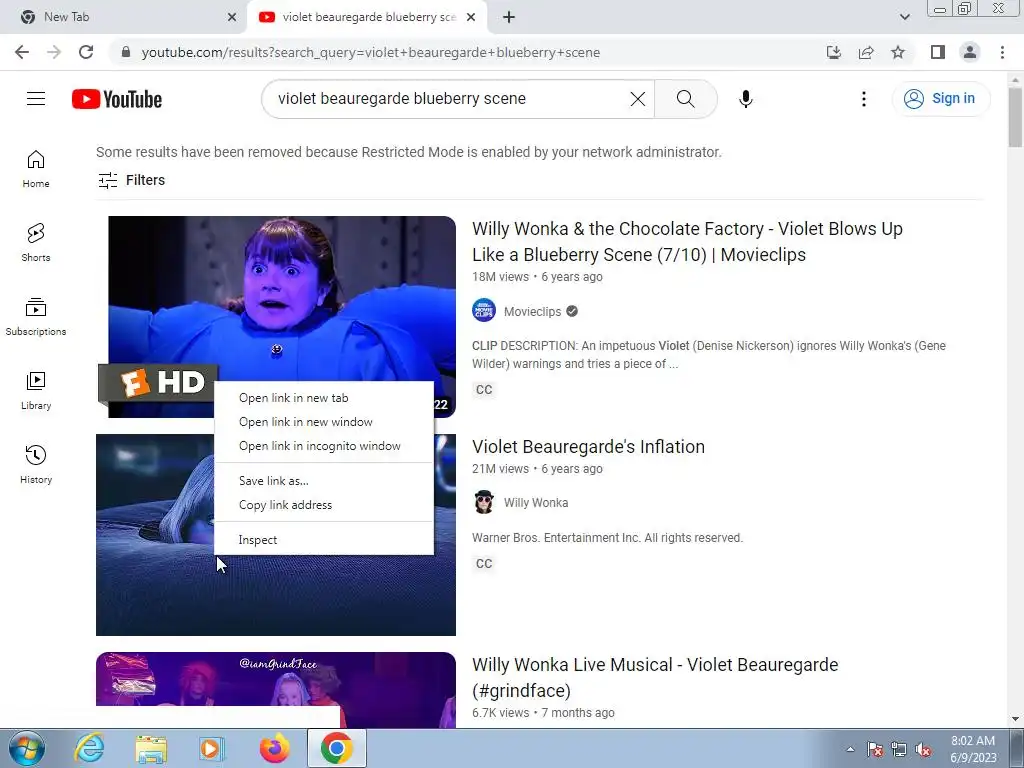This screenshot has width=1024, height=768.
Task: Open Willy Wonka Live Musical video title
Action: pos(655,677)
